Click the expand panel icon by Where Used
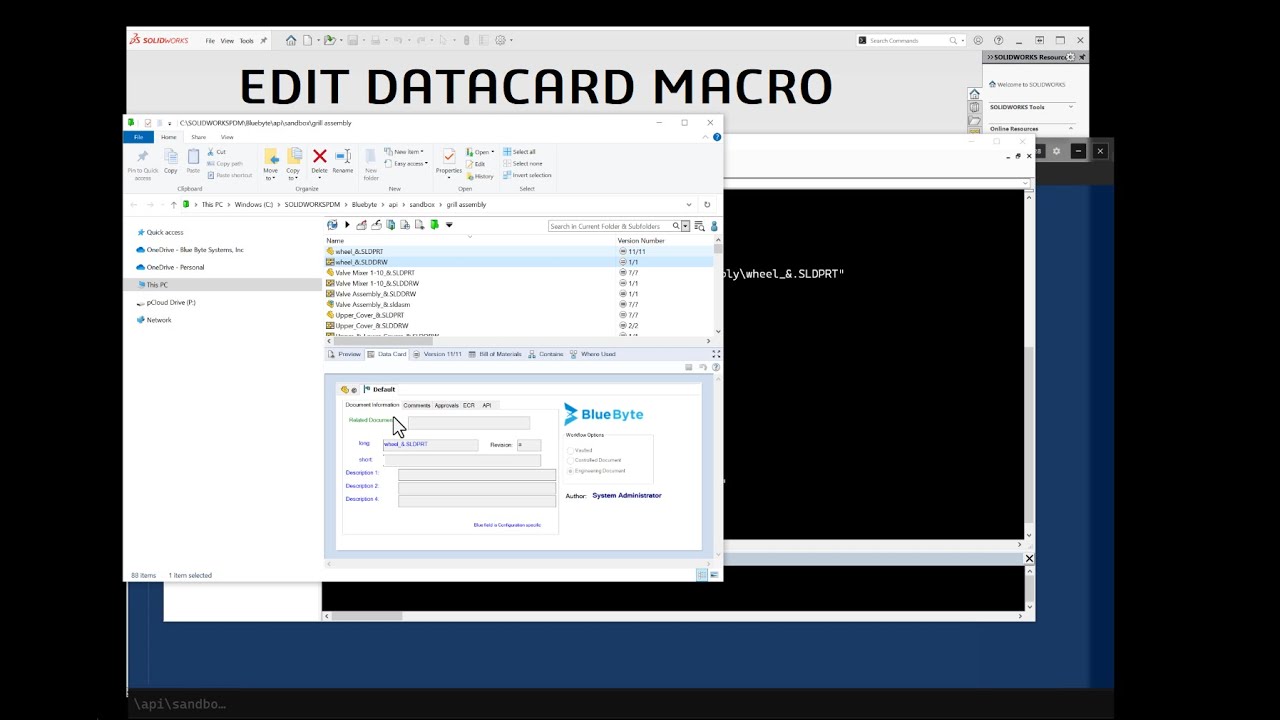1280x720 pixels. 716,354
